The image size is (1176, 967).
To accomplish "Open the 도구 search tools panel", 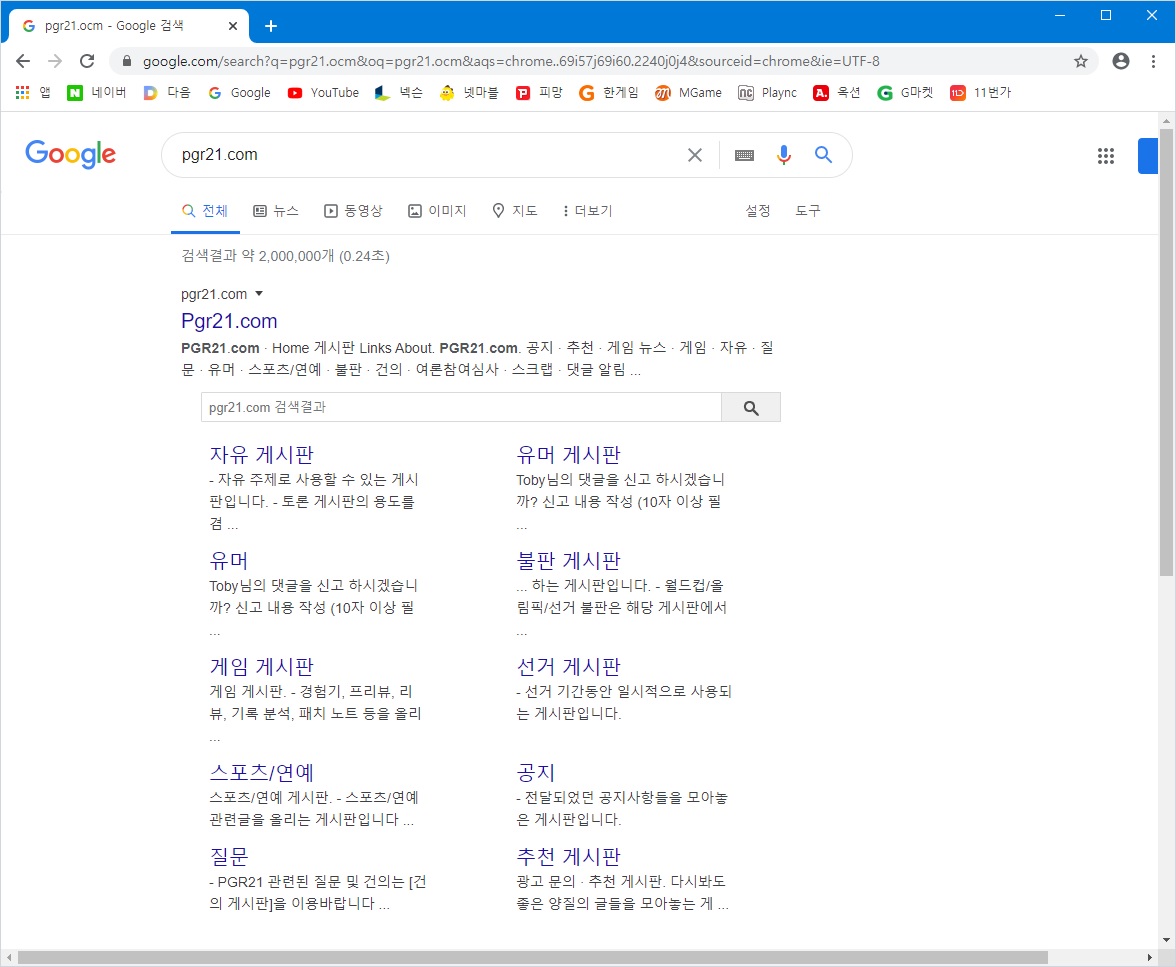I will coord(807,211).
